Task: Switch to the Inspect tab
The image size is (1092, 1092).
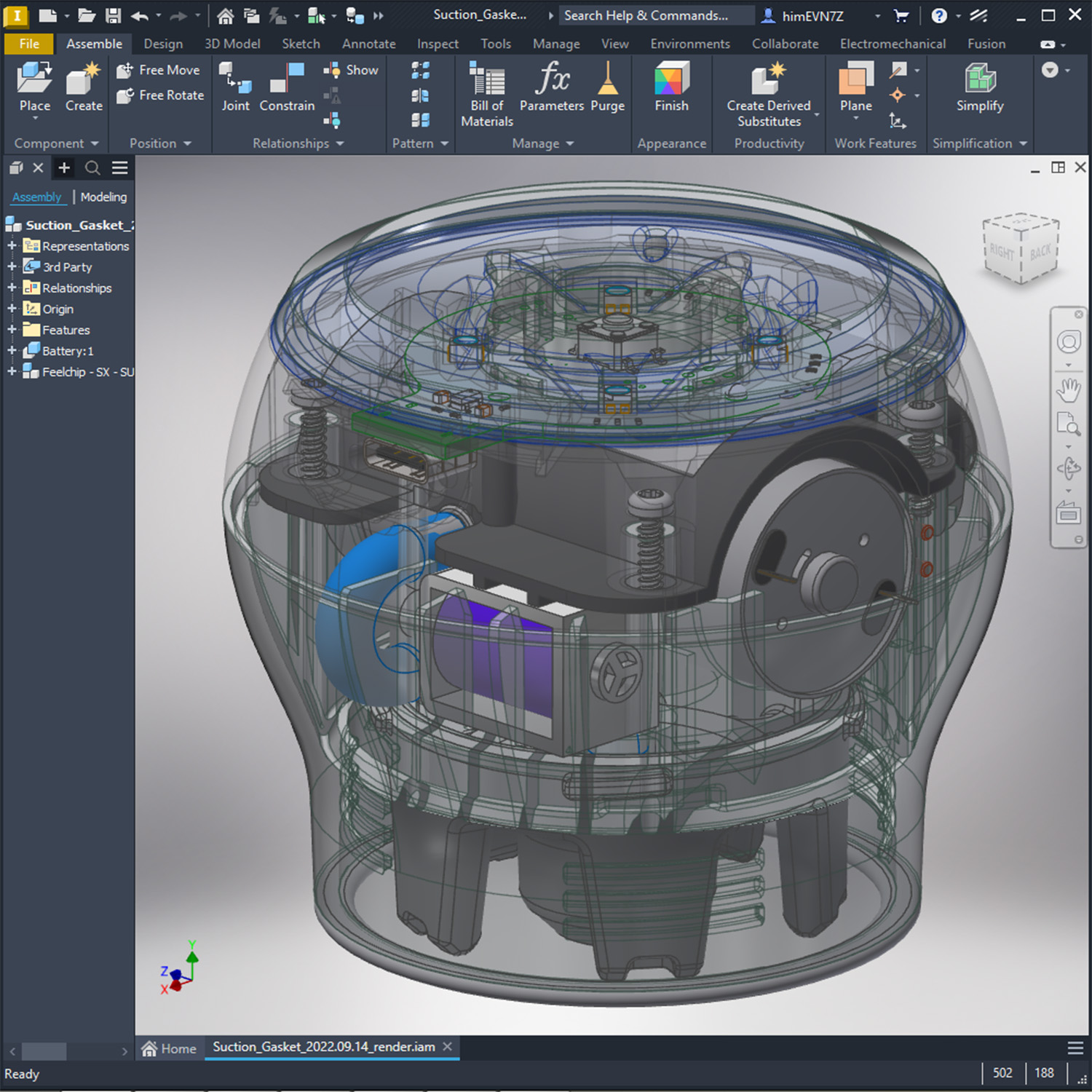Action: 438,44
